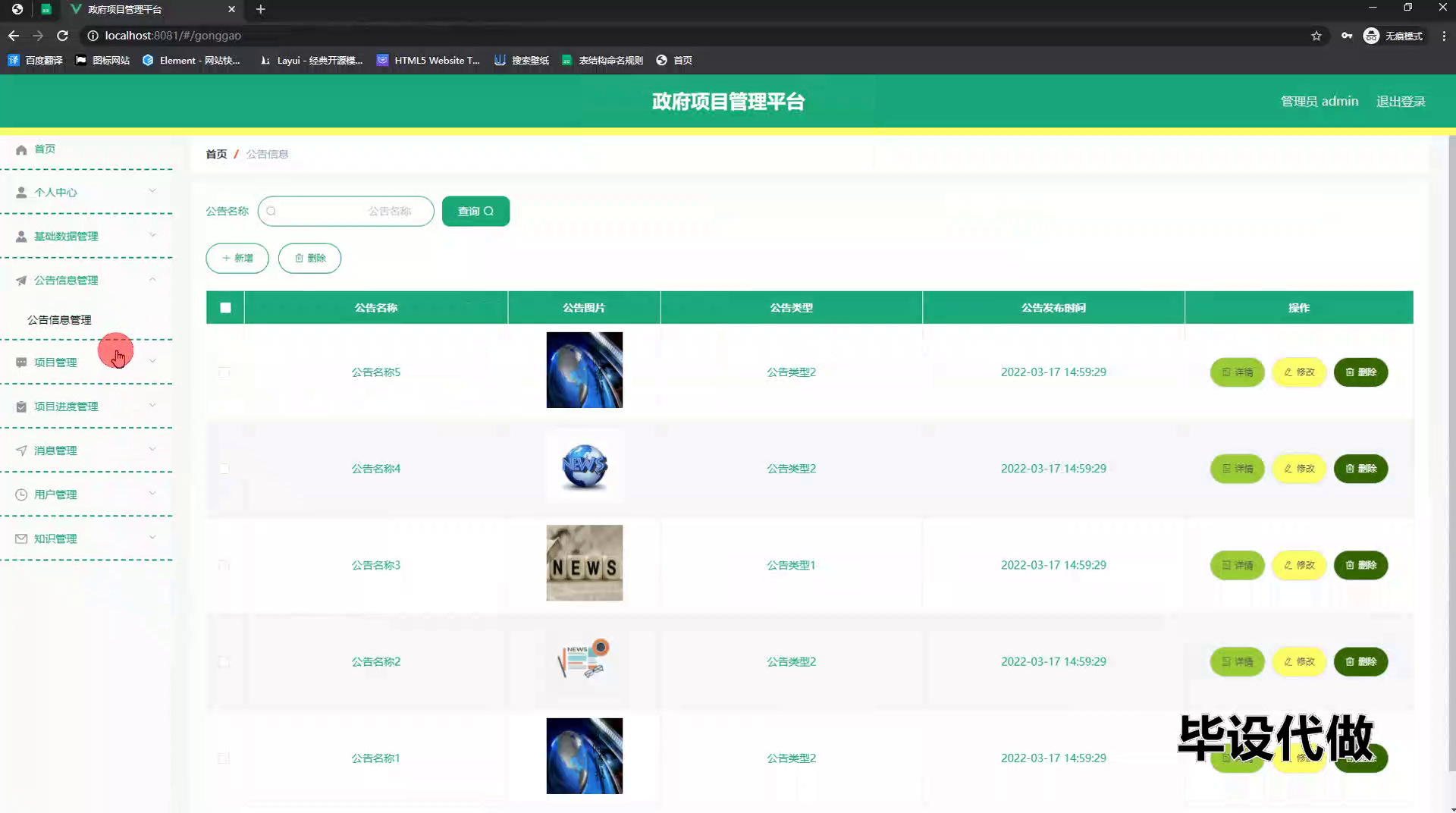The width and height of the screenshot is (1456, 813).
Task: Click 退出登录 to log out
Action: pos(1401,102)
